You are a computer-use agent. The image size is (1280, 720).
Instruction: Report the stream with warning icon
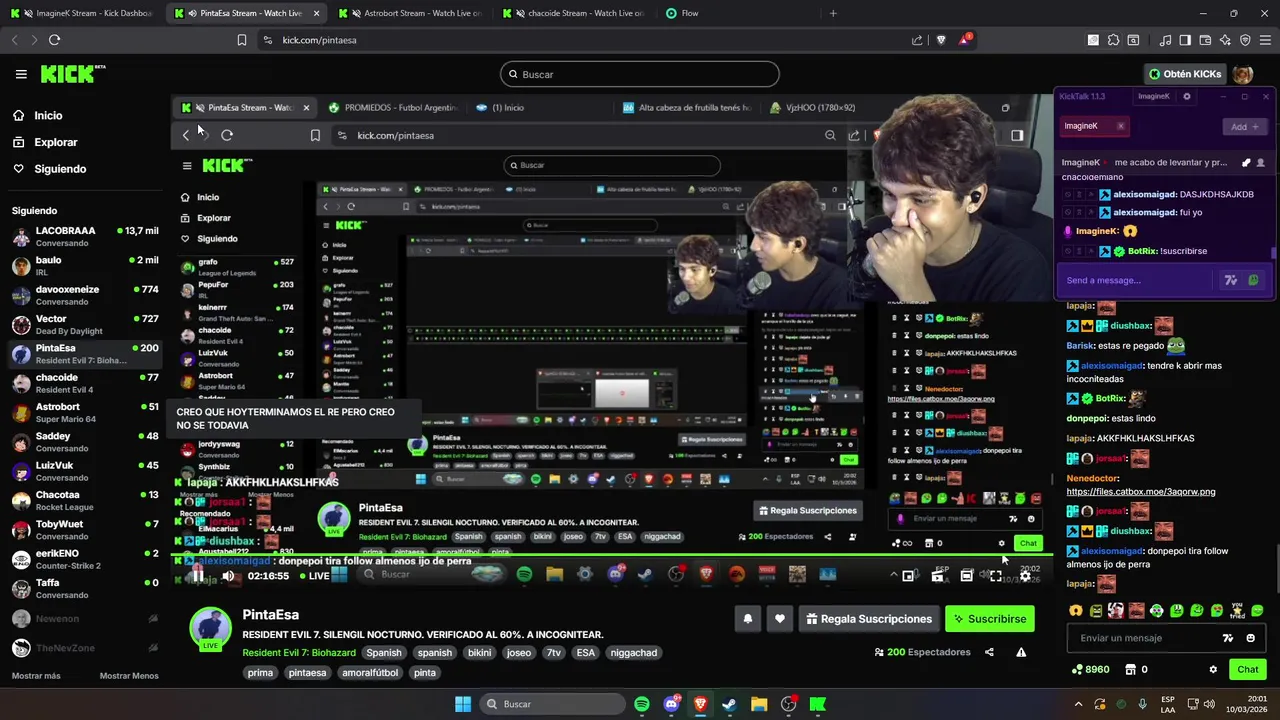click(x=1021, y=652)
